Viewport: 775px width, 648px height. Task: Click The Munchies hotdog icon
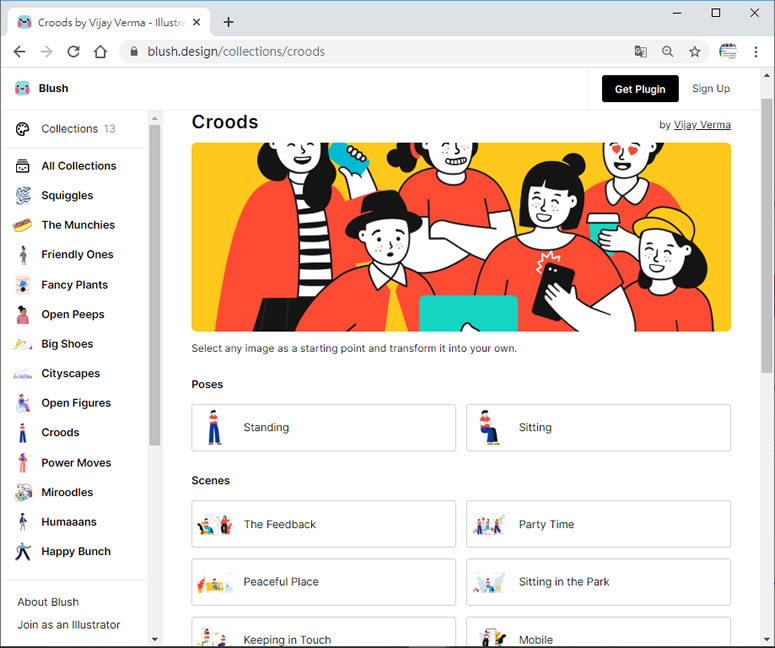(23, 225)
